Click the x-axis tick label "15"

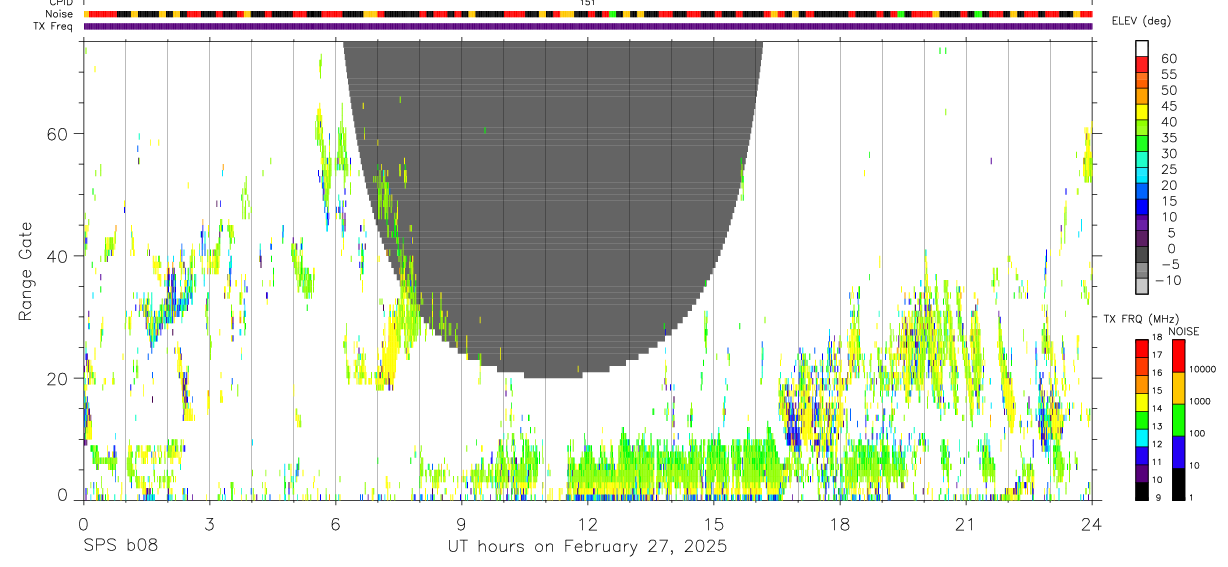pyautogui.click(x=713, y=524)
